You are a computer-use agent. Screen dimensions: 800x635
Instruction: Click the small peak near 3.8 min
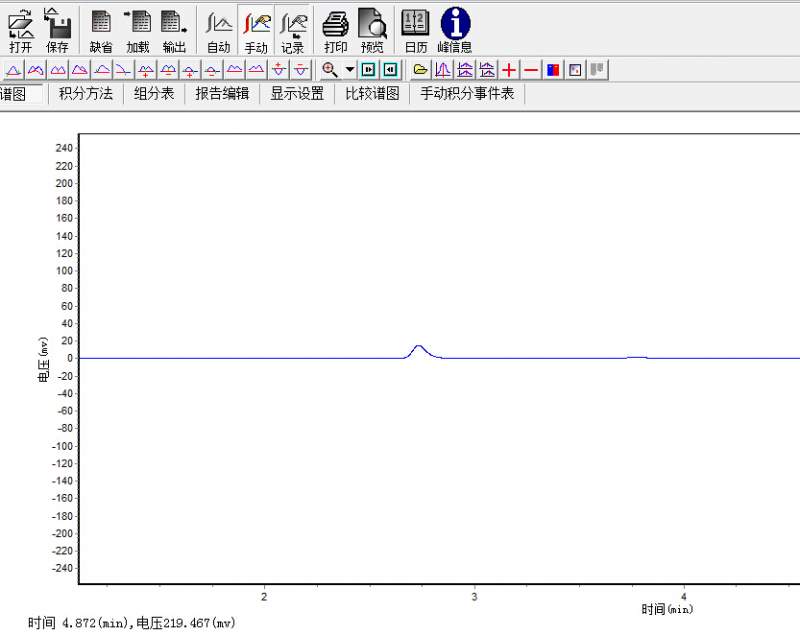pos(637,358)
